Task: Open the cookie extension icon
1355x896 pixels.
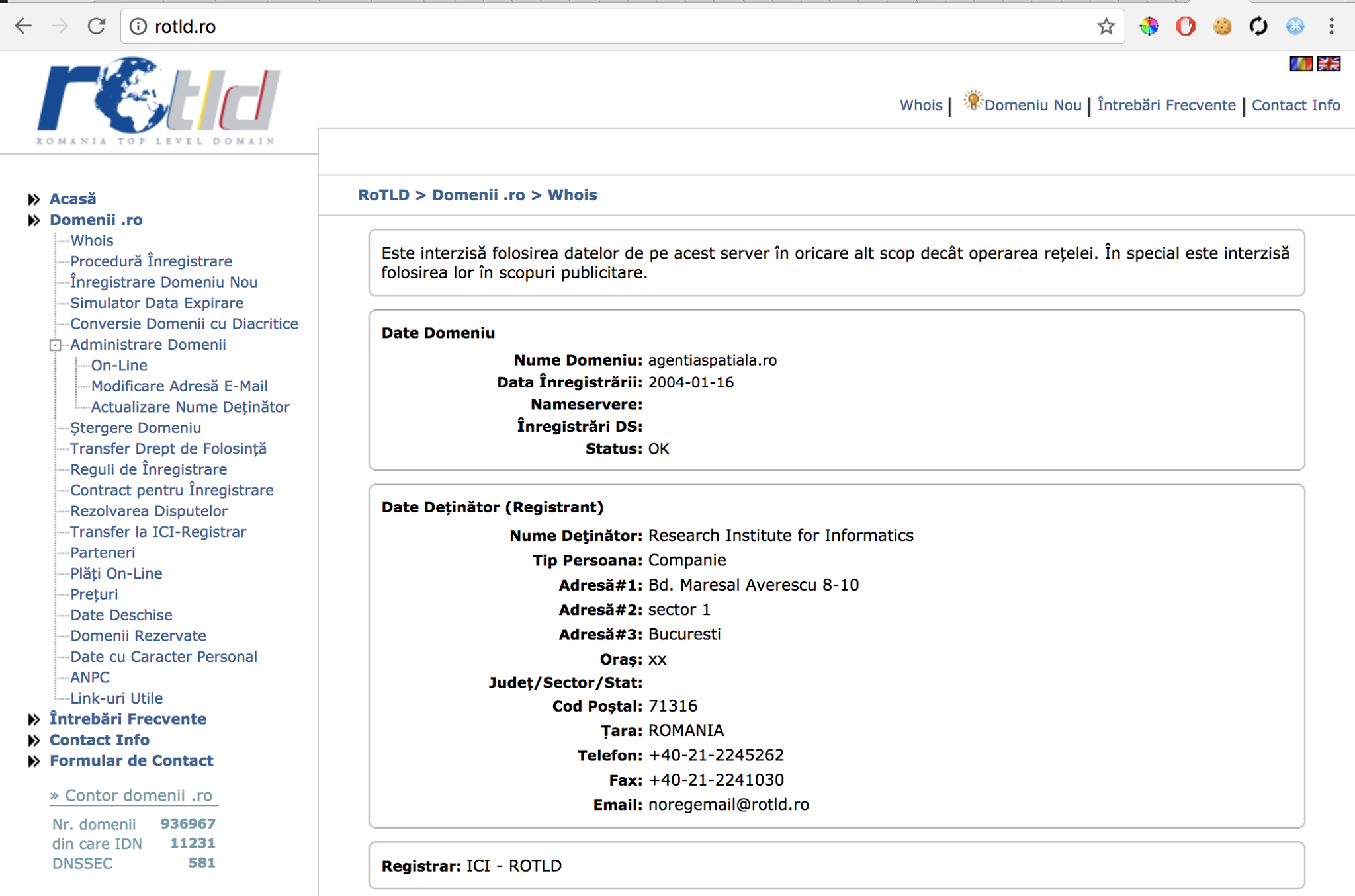Action: click(1222, 26)
